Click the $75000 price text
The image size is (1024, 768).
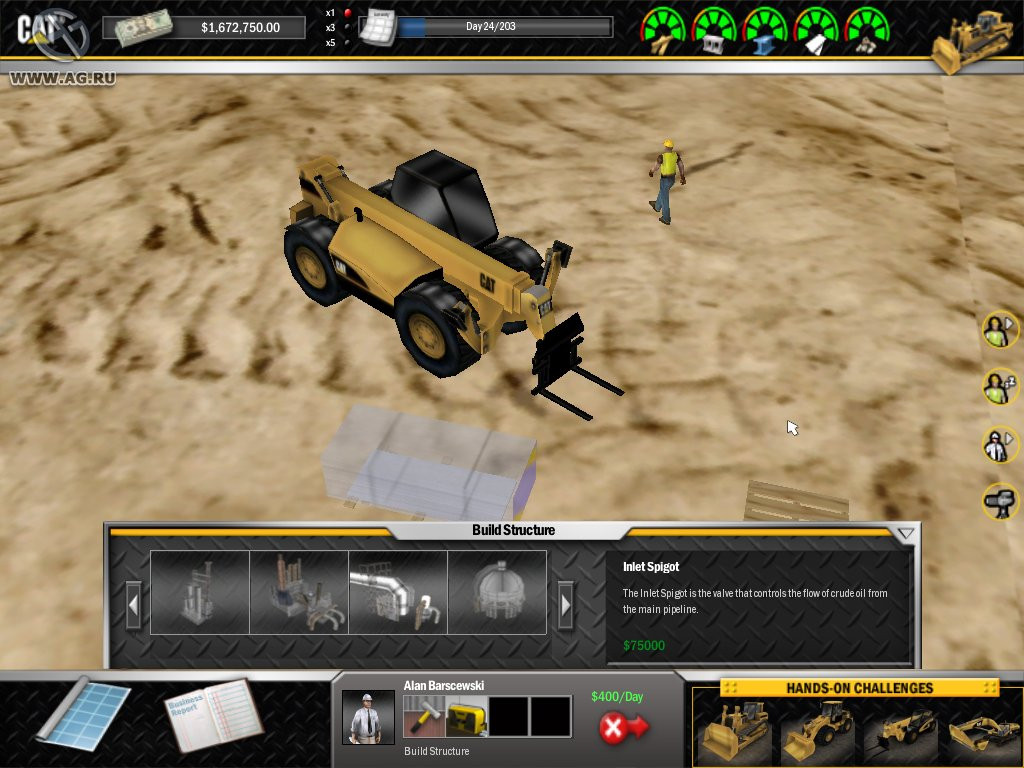[644, 645]
